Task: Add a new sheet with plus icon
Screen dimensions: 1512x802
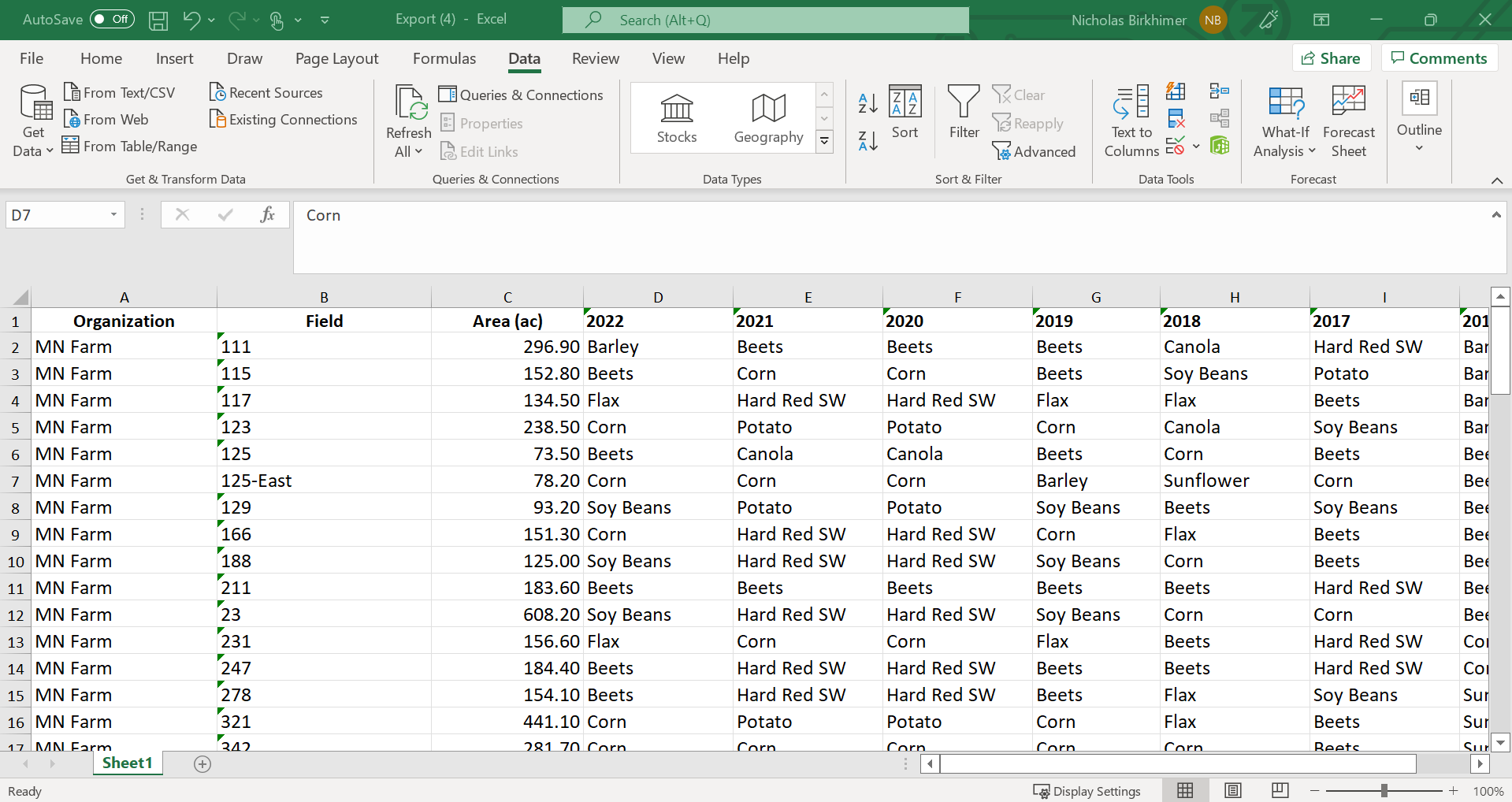Action: pyautogui.click(x=202, y=763)
